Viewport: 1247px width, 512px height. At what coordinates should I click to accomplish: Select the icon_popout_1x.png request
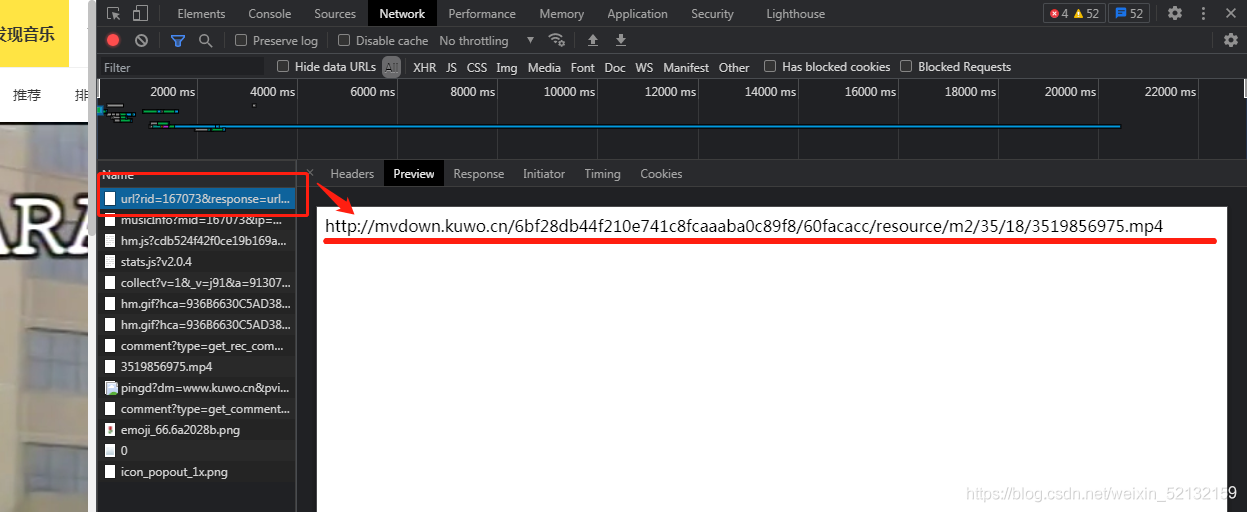pos(196,471)
